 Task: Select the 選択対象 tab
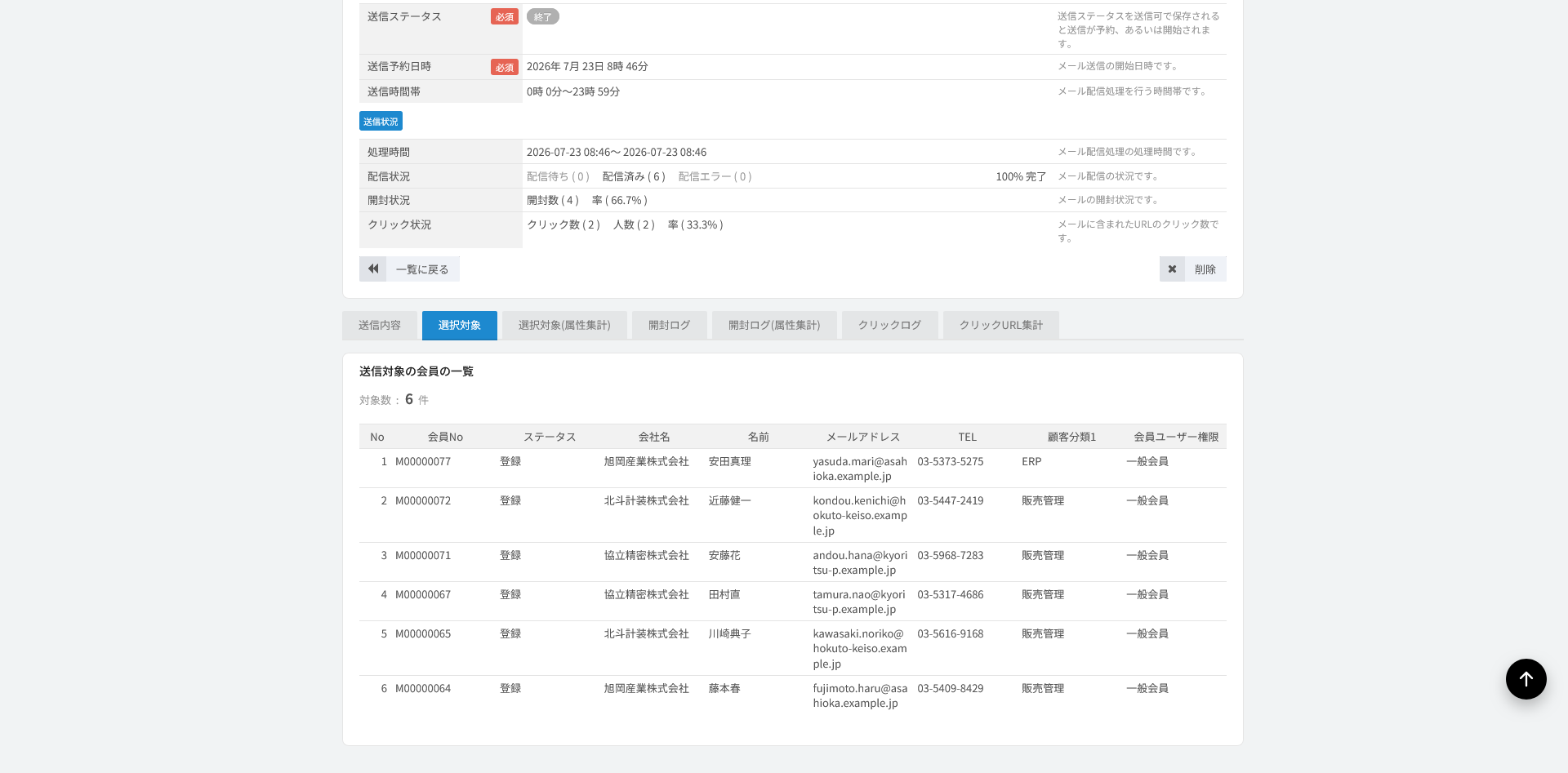click(x=459, y=325)
